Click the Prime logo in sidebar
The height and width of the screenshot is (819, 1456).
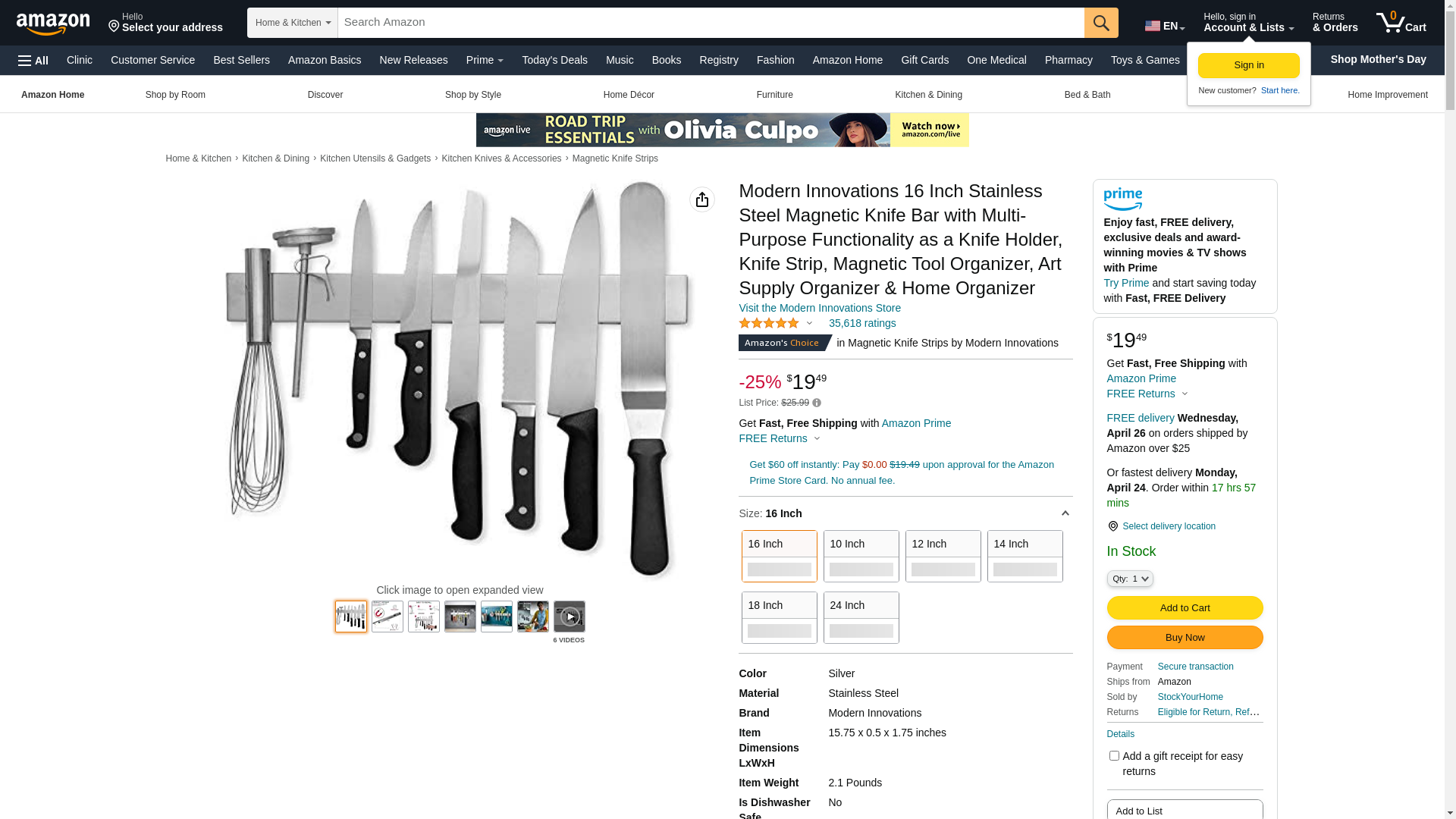1123,199
